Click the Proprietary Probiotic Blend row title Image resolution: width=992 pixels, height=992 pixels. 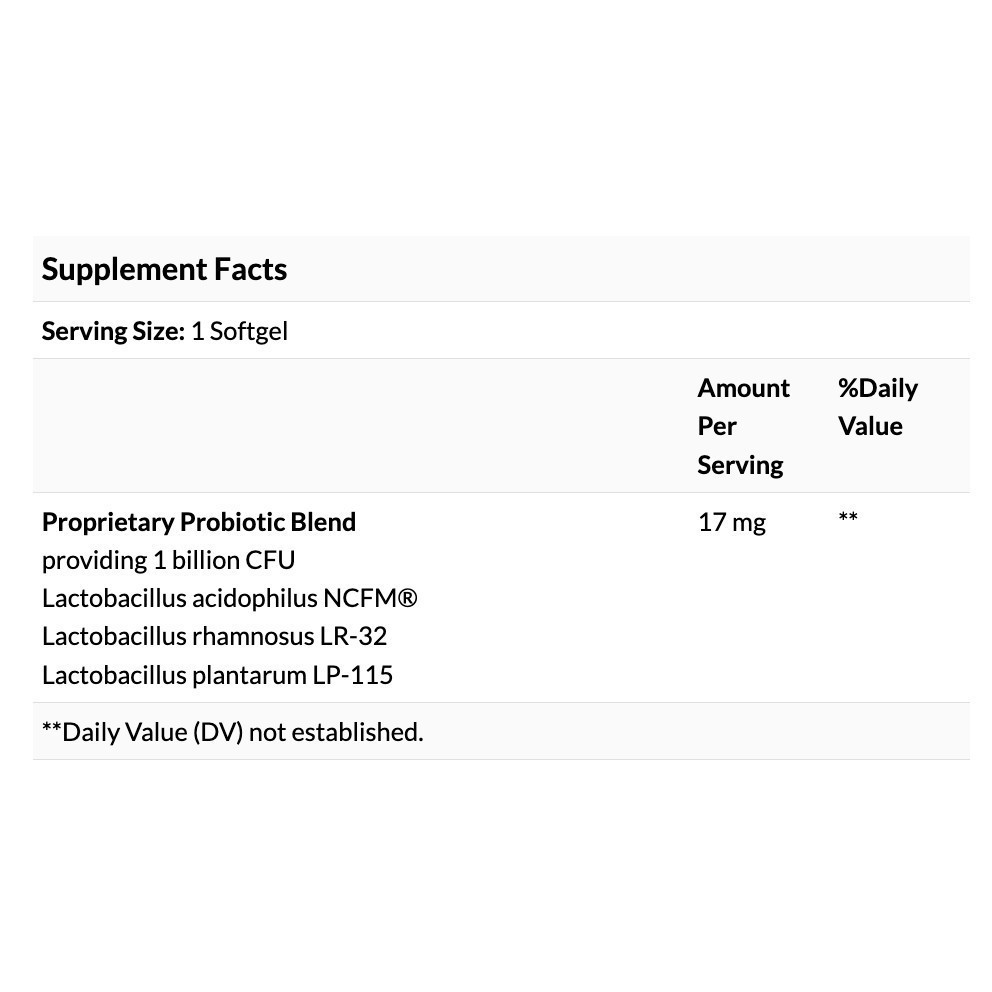(199, 522)
